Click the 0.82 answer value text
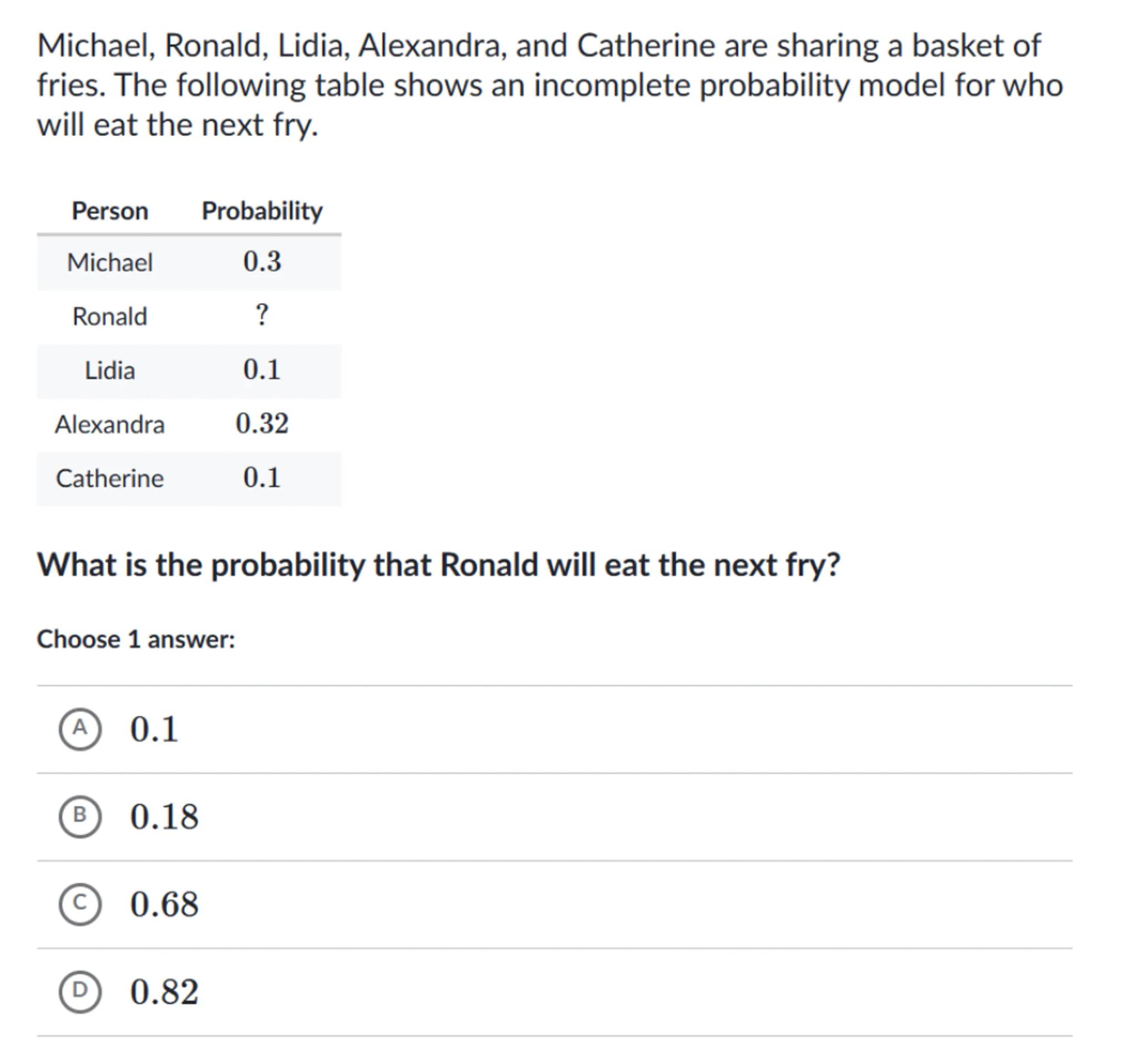The image size is (1136, 1064). click(x=164, y=991)
